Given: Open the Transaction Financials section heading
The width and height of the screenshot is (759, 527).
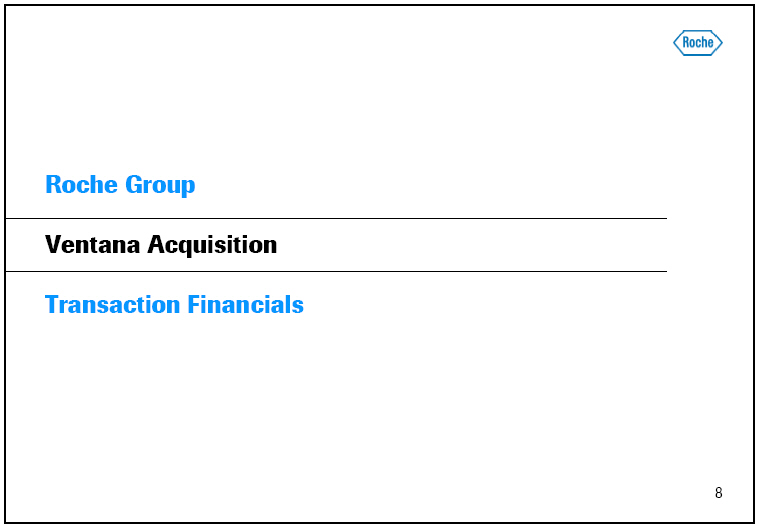Looking at the screenshot, I should click(174, 304).
